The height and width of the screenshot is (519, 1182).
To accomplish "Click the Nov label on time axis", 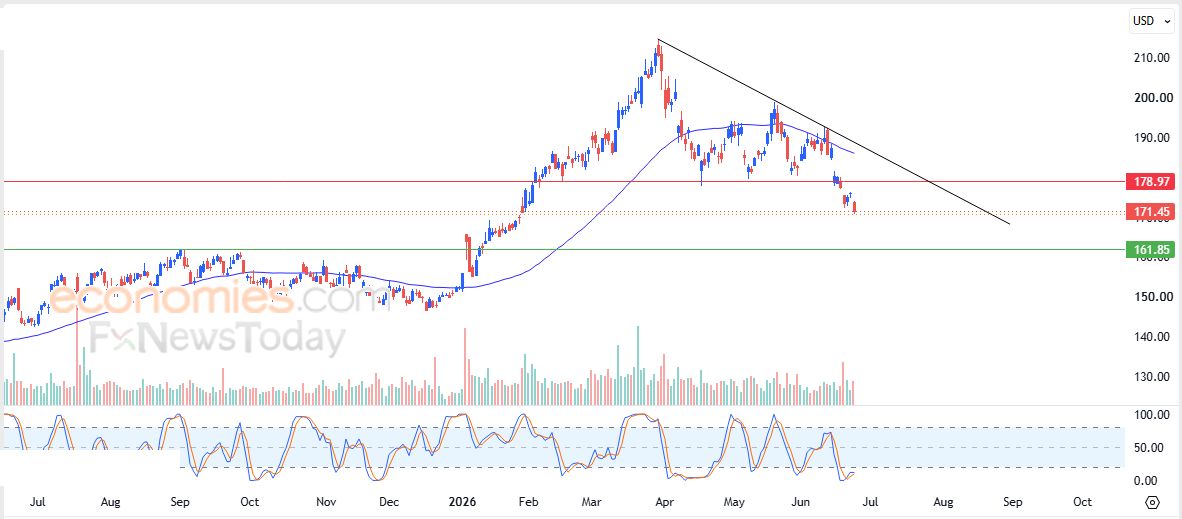I will pos(325,502).
